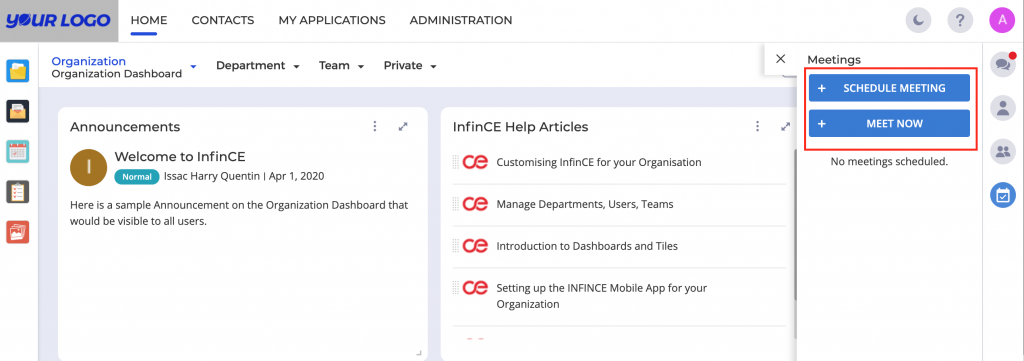This screenshot has height=361, width=1024.
Task: Open the CONTACTS menu item
Action: point(223,21)
